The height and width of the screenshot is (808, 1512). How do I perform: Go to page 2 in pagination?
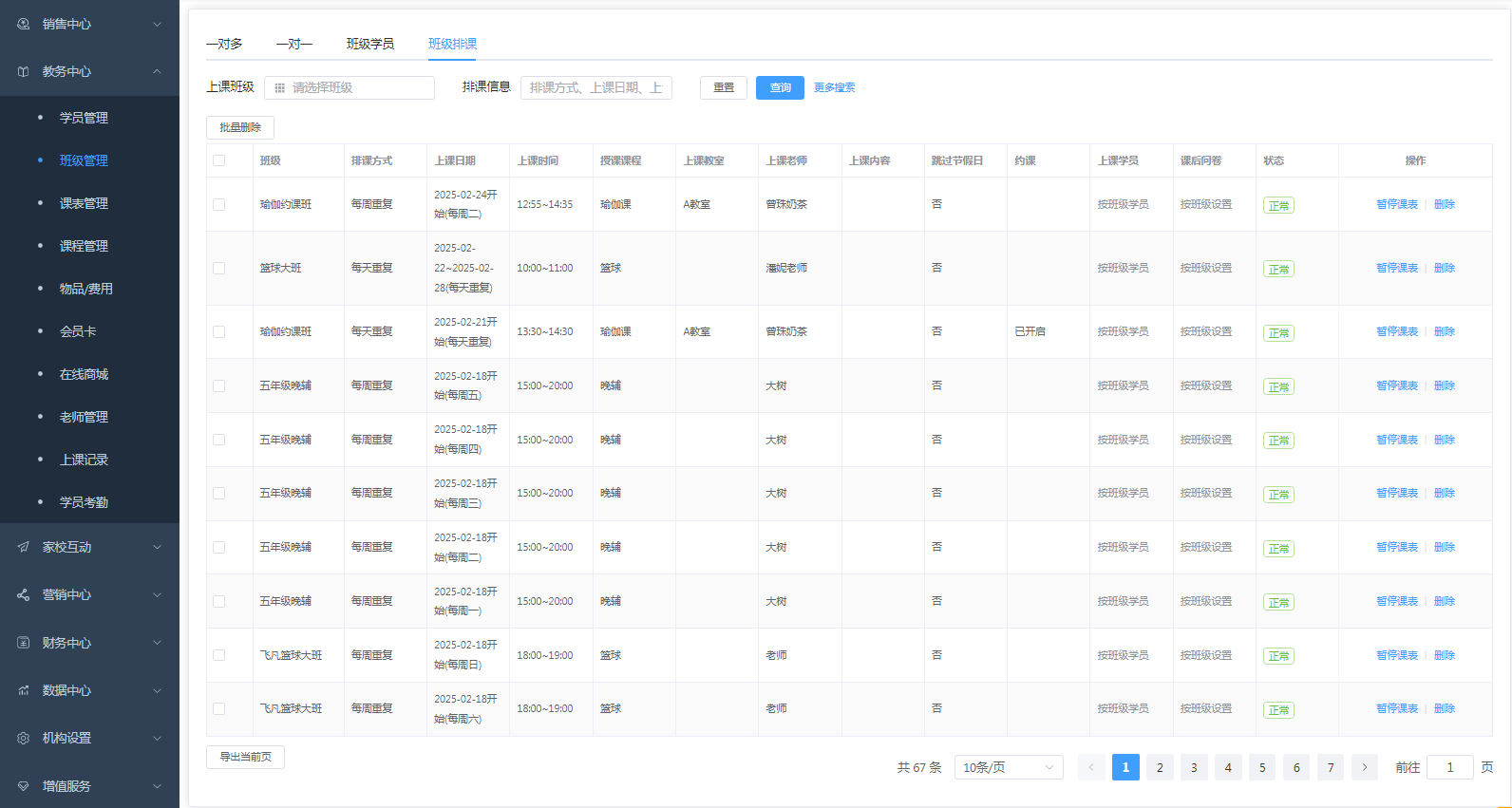click(x=1160, y=767)
